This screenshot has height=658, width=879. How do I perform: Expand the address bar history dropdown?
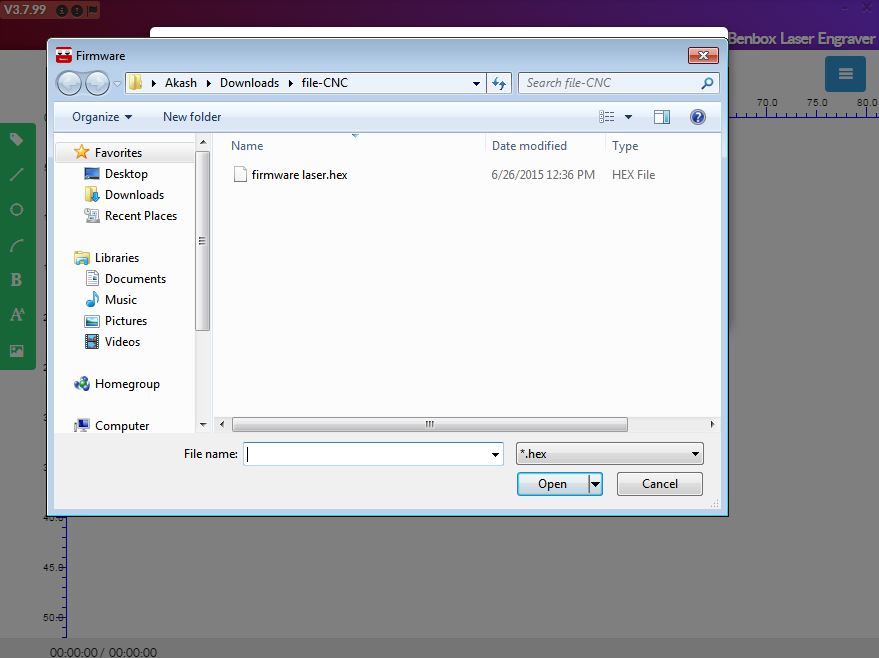tap(476, 84)
